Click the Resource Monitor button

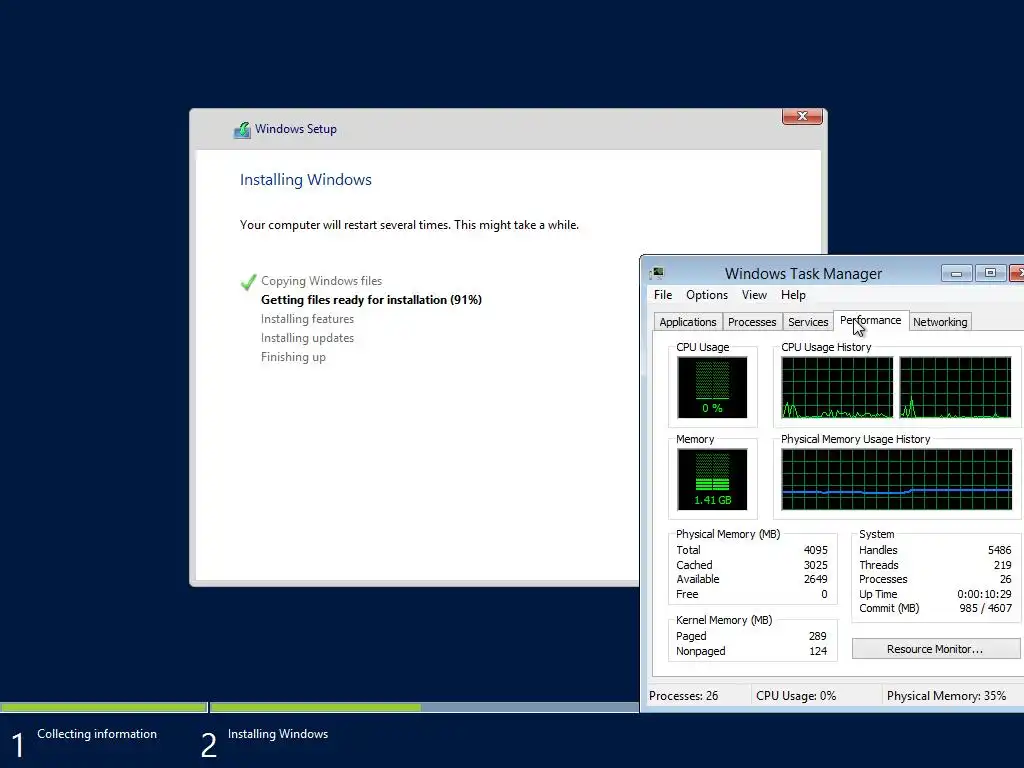935,648
